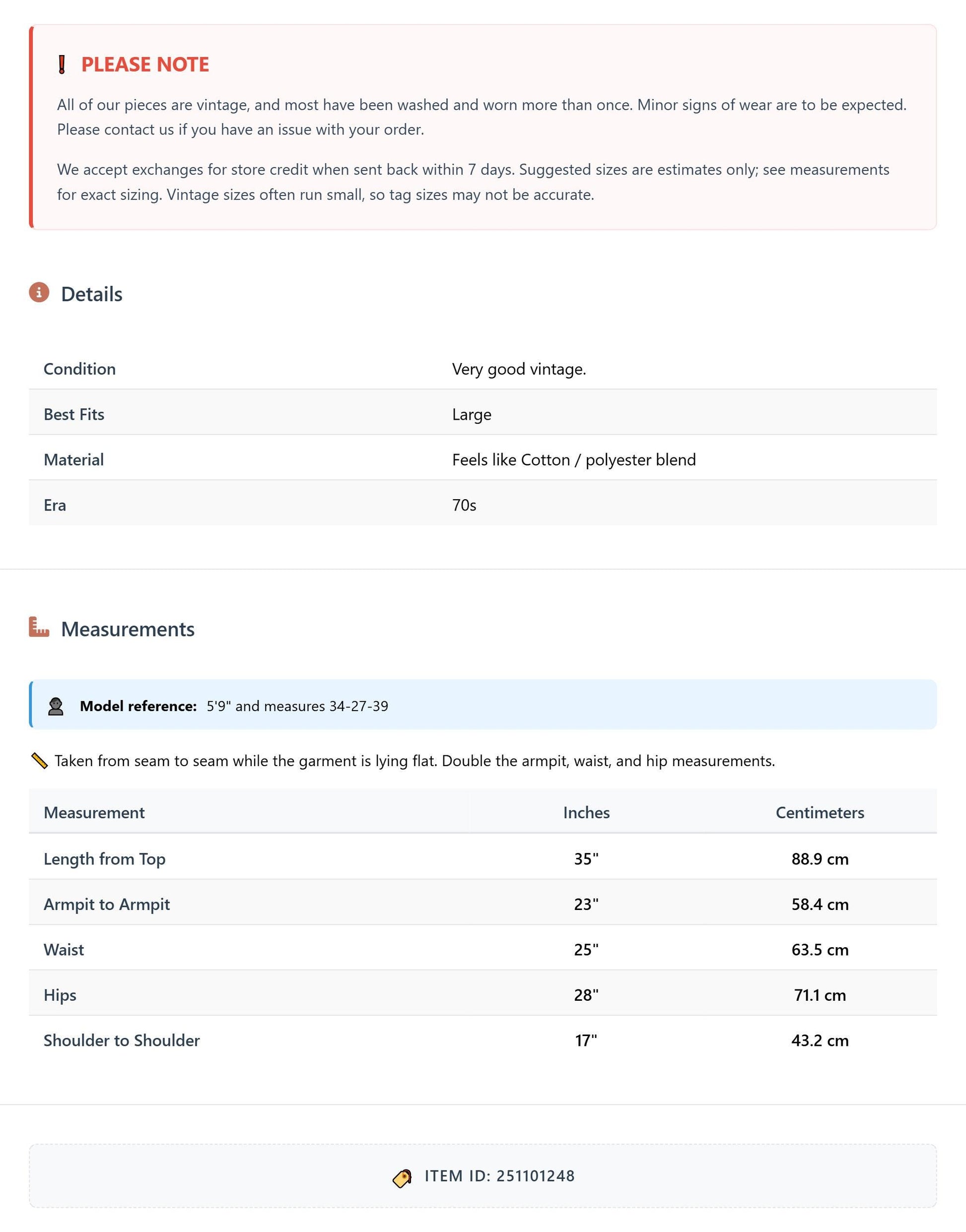
Task: Click the Model reference label
Action: 138,706
